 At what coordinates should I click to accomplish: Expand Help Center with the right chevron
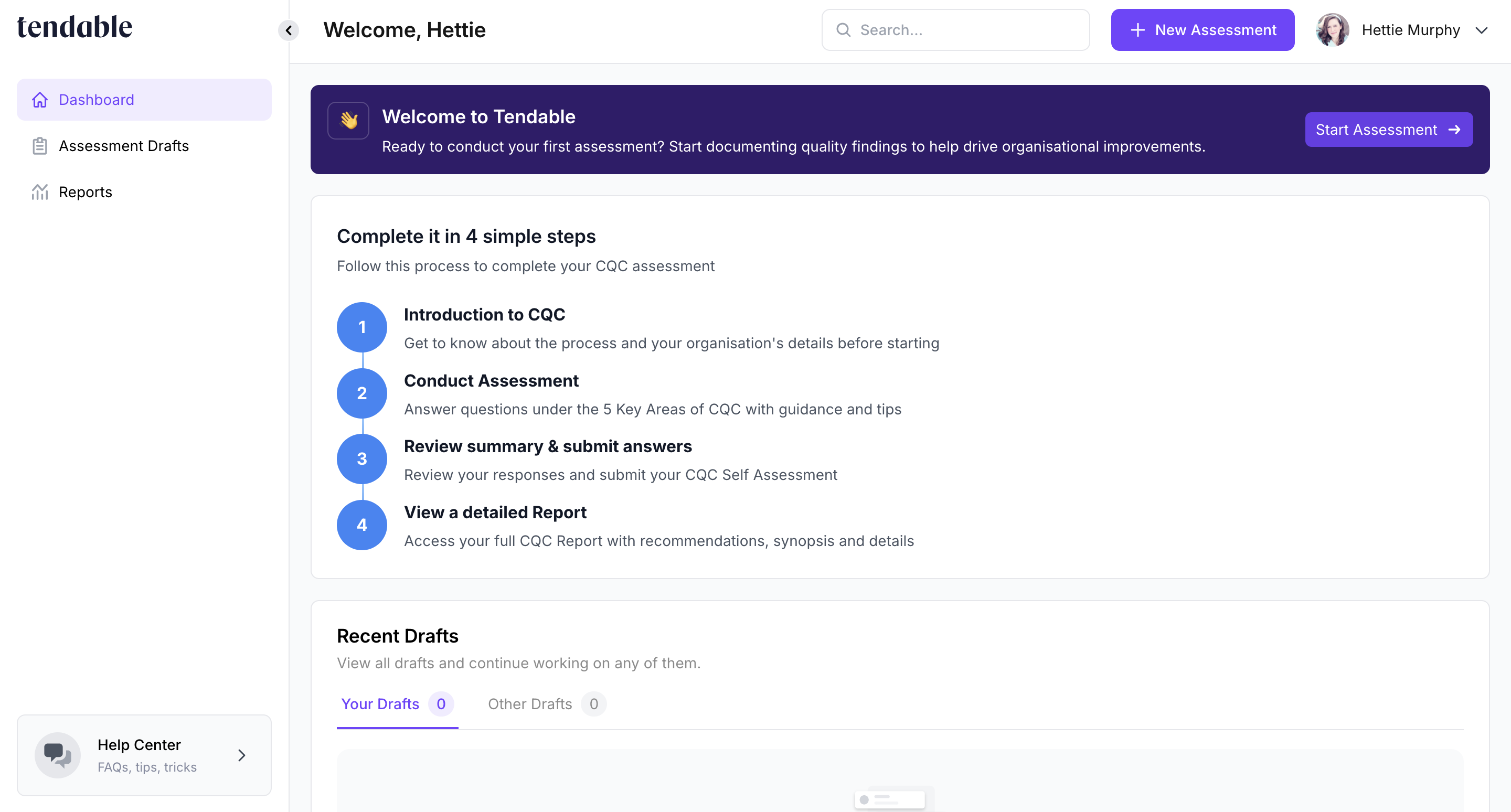pos(242,755)
